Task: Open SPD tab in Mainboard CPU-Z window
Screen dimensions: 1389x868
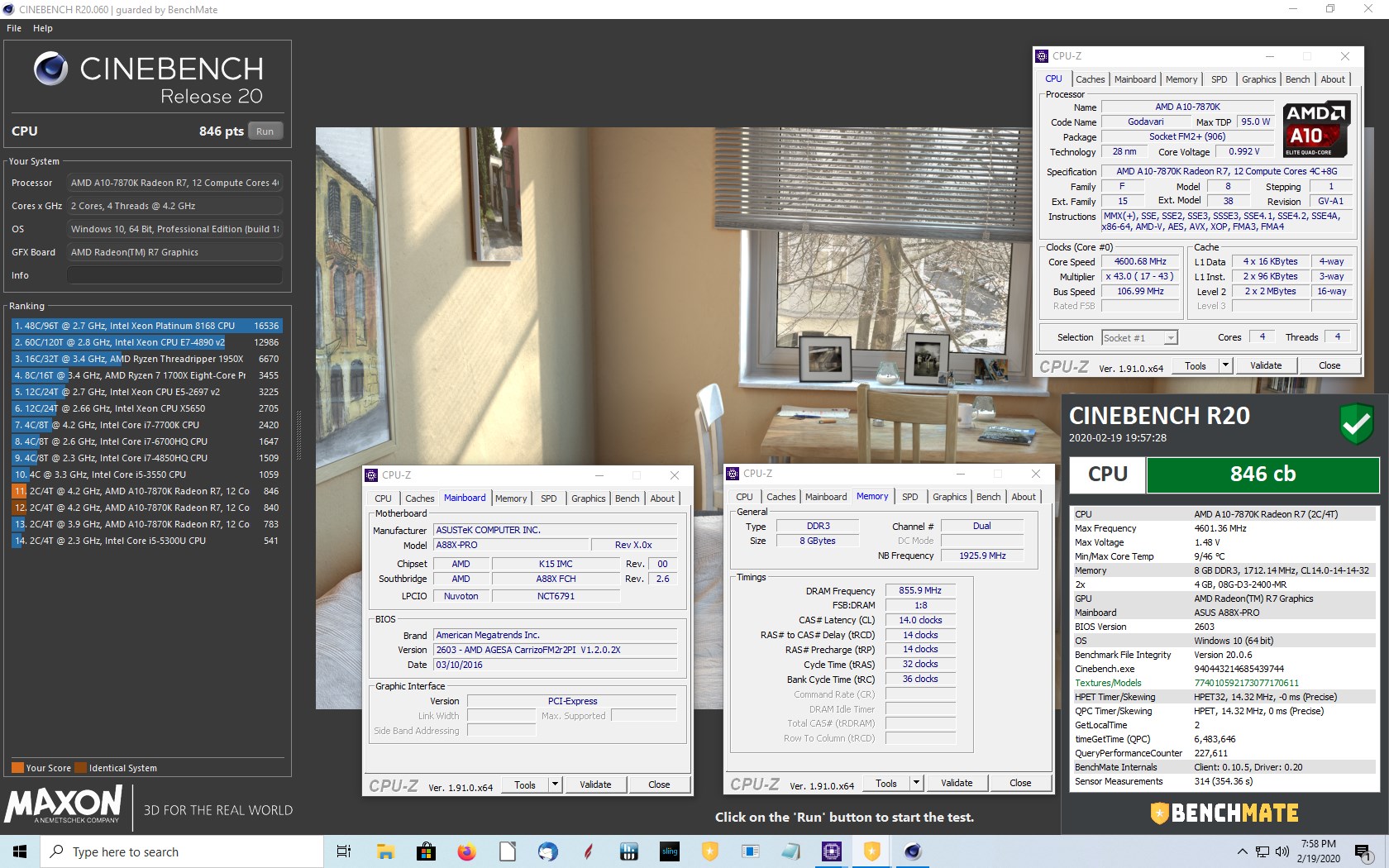Action: tap(549, 498)
